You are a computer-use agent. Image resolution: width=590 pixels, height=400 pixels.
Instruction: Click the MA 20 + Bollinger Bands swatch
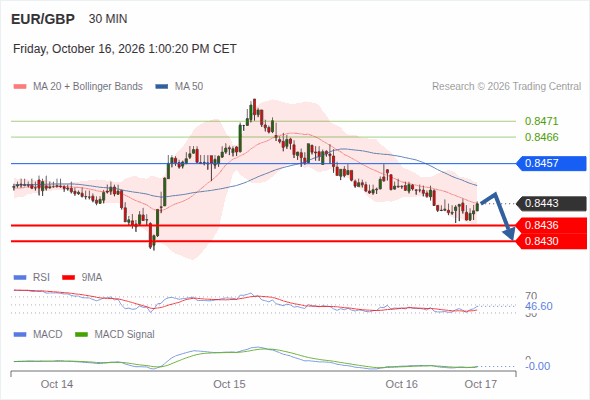click(20, 87)
